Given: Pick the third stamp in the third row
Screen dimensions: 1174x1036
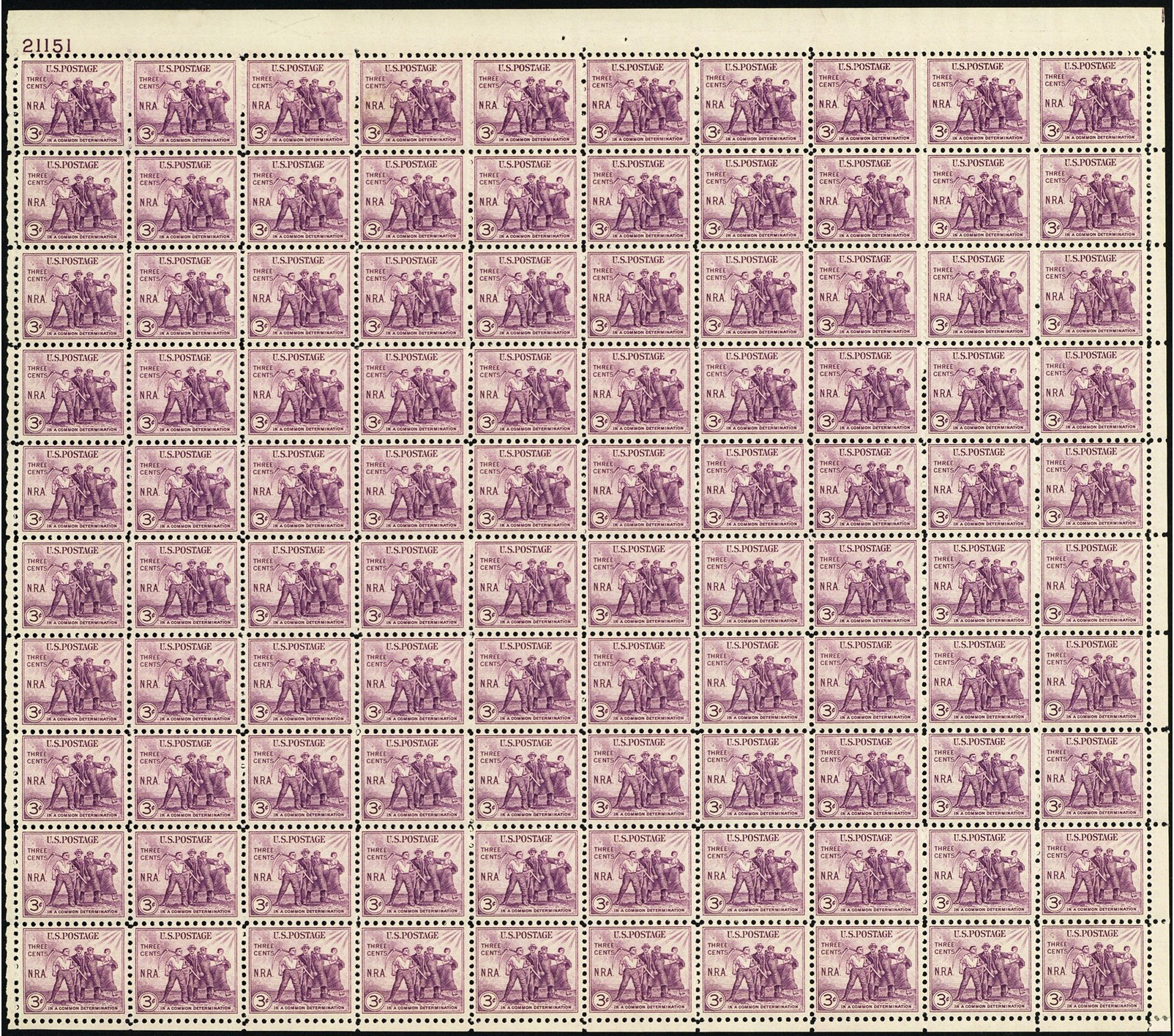Looking at the screenshot, I should point(299,296).
